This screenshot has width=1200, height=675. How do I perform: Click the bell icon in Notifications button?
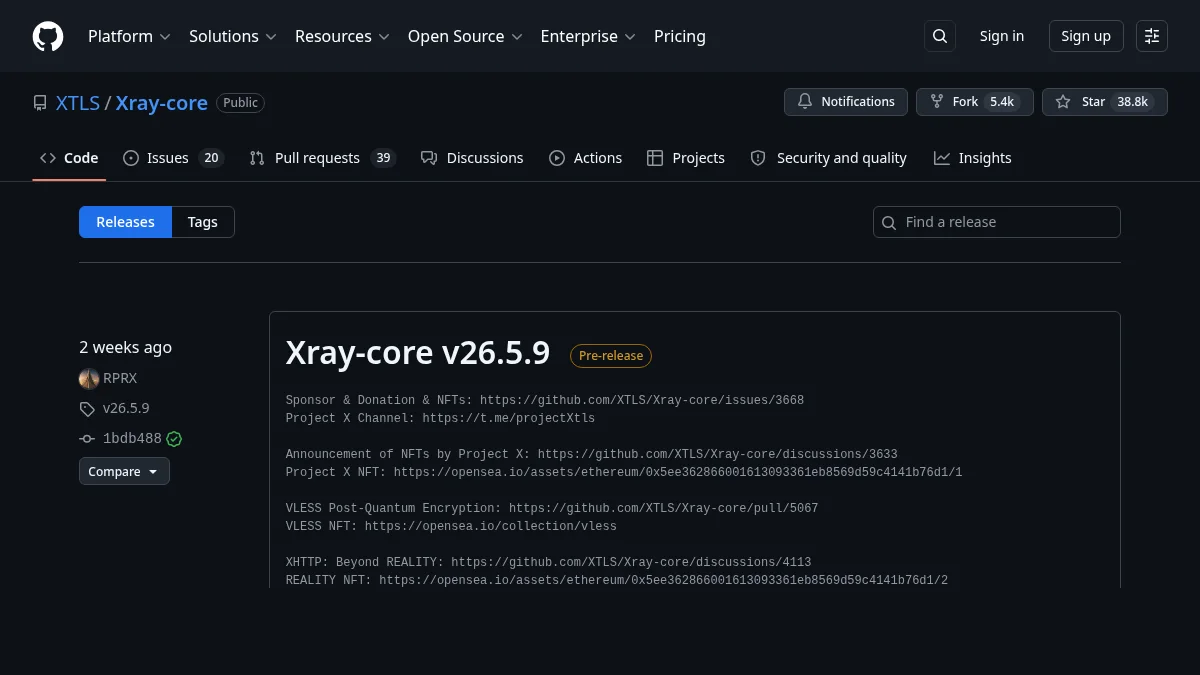coord(805,102)
